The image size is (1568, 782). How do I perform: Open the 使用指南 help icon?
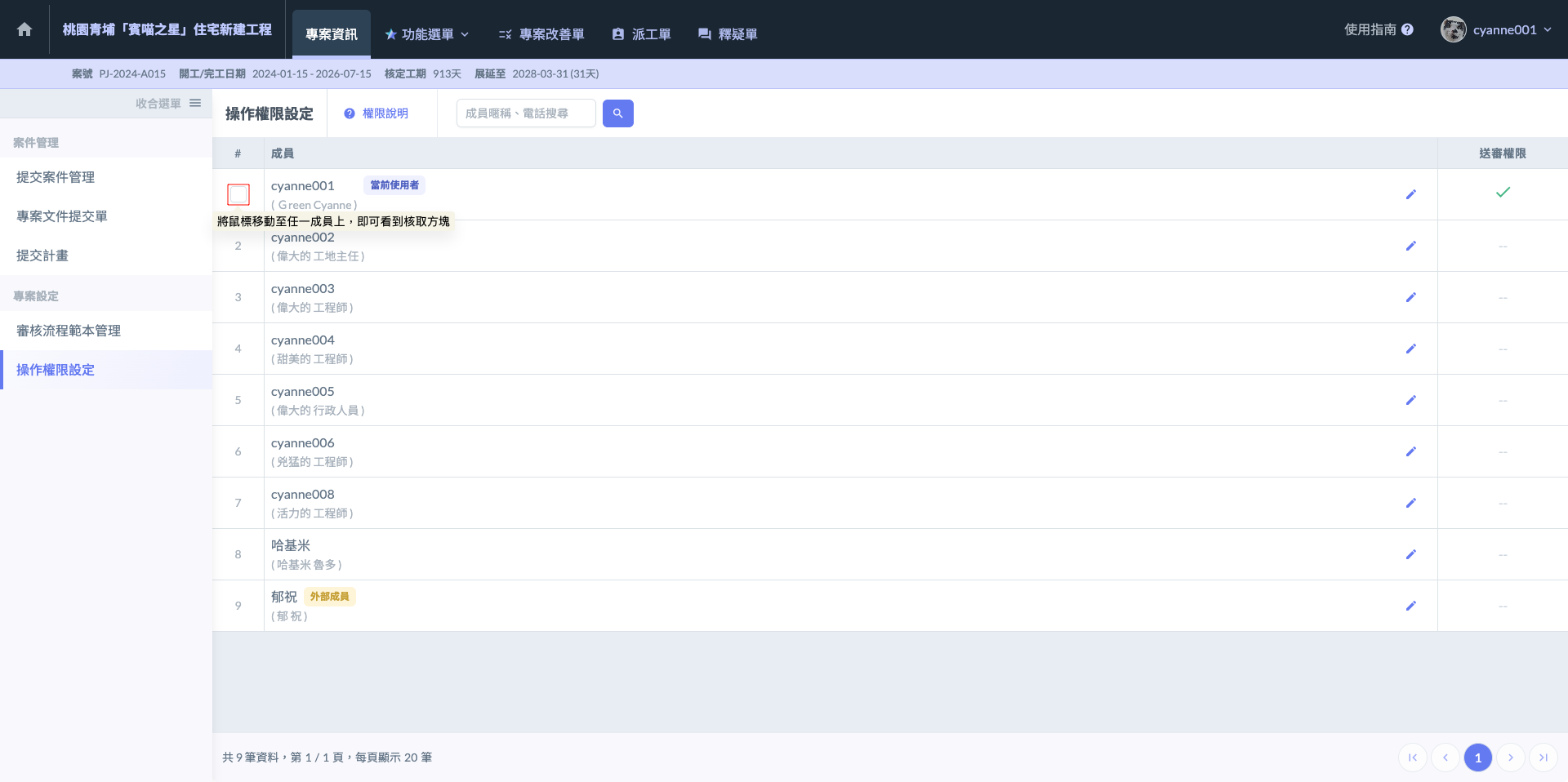[1407, 29]
